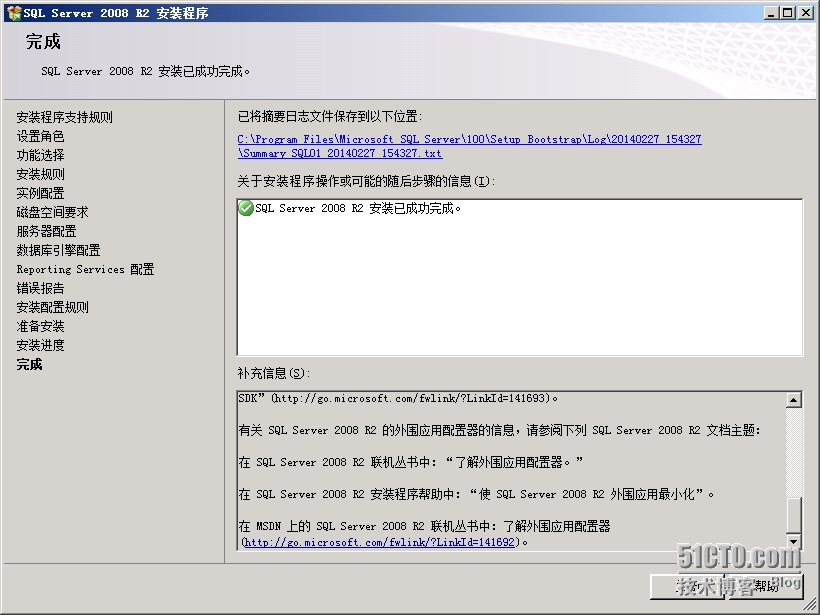Maximize the setup window

tap(788, 13)
